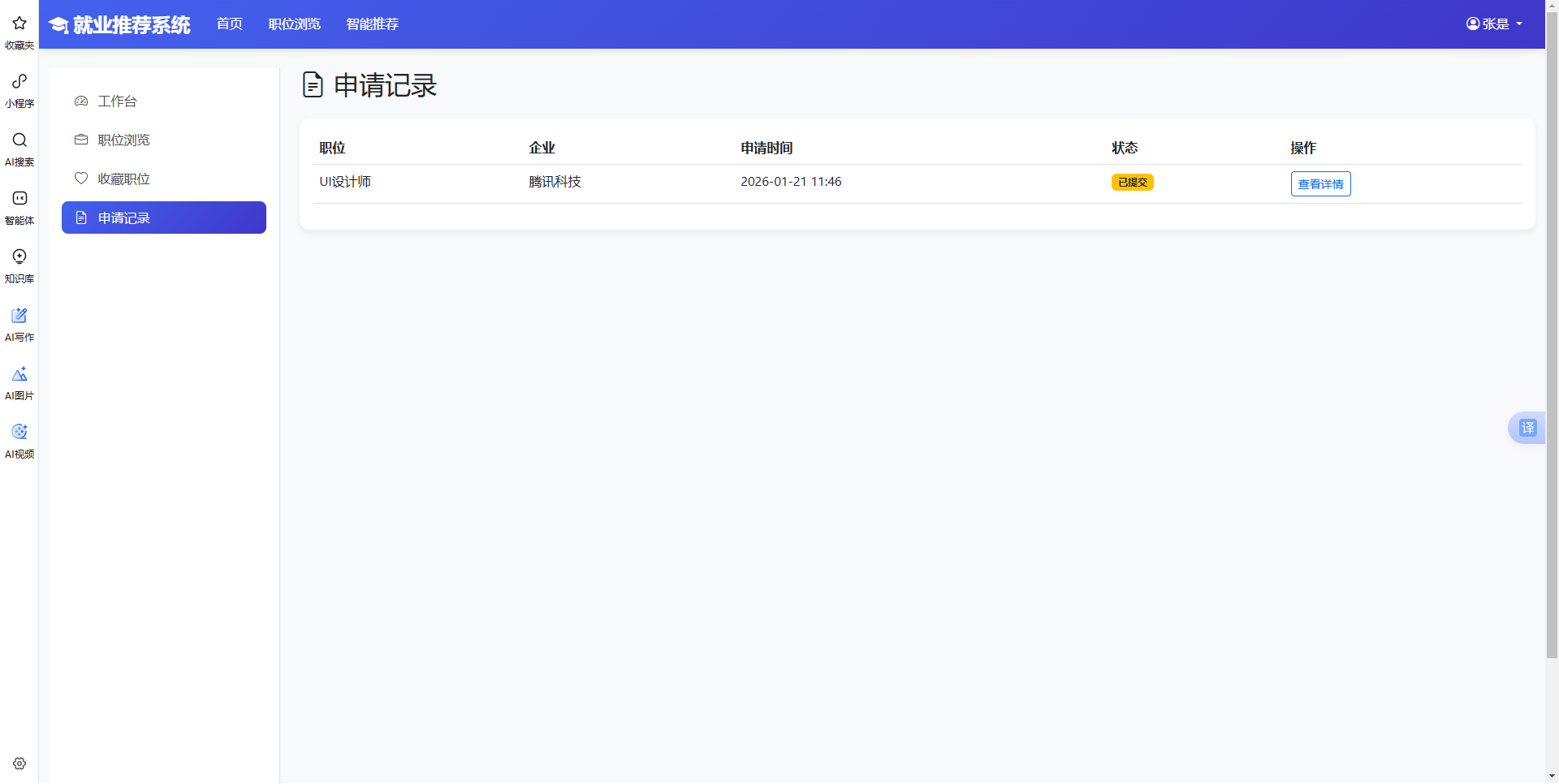
Task: Launch the AI写作 pencil icon
Action: click(19, 315)
